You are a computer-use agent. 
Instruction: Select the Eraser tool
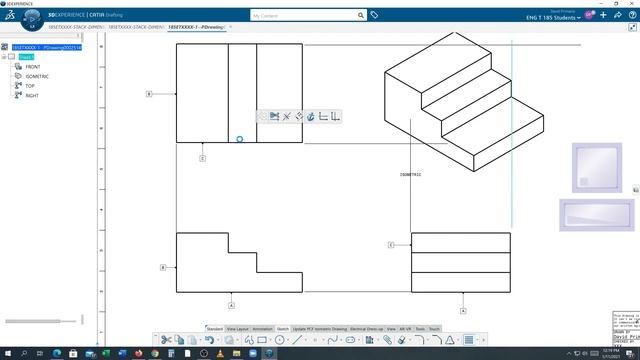(401, 340)
